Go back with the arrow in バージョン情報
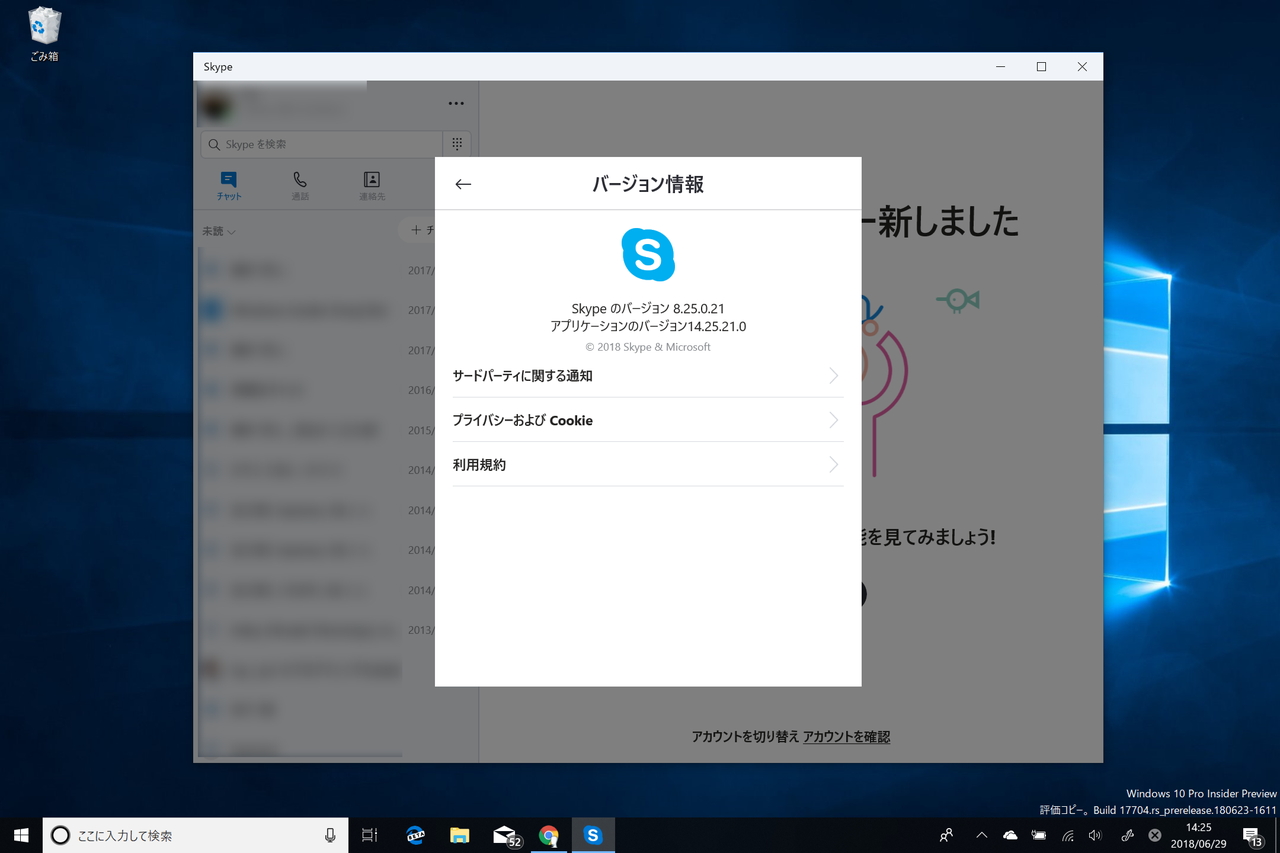Image resolution: width=1280 pixels, height=853 pixels. [463, 183]
